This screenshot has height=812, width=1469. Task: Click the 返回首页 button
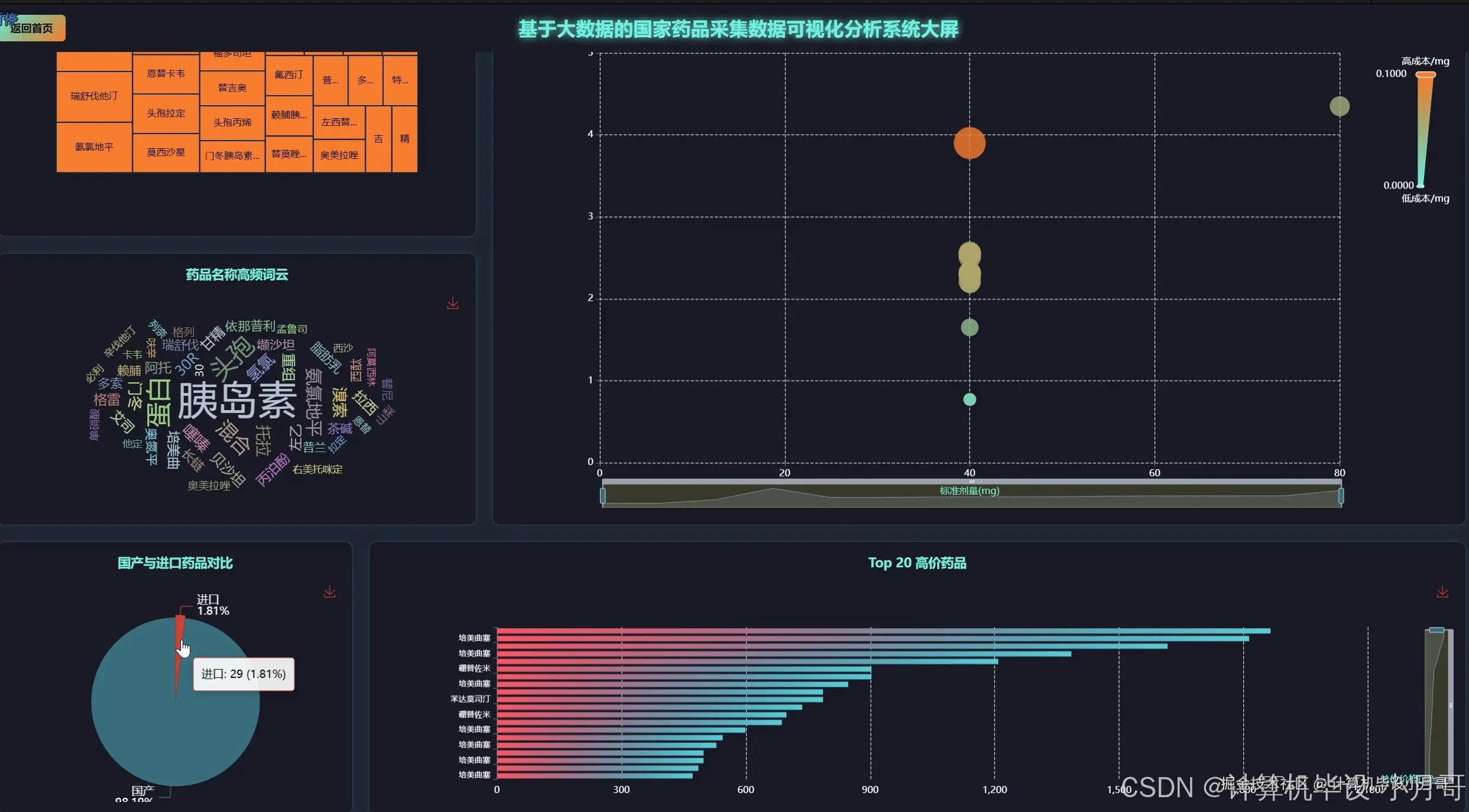point(32,28)
